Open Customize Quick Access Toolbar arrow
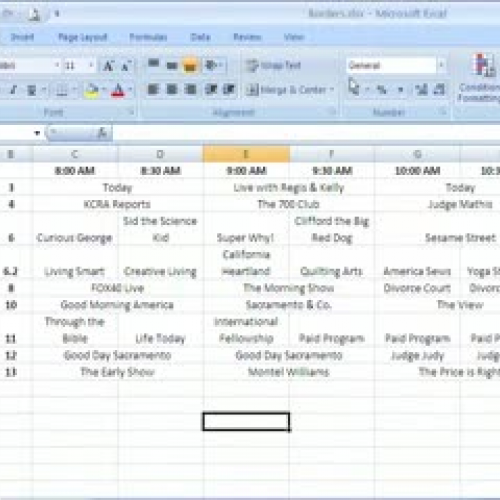This screenshot has width=500, height=500. [57, 14]
